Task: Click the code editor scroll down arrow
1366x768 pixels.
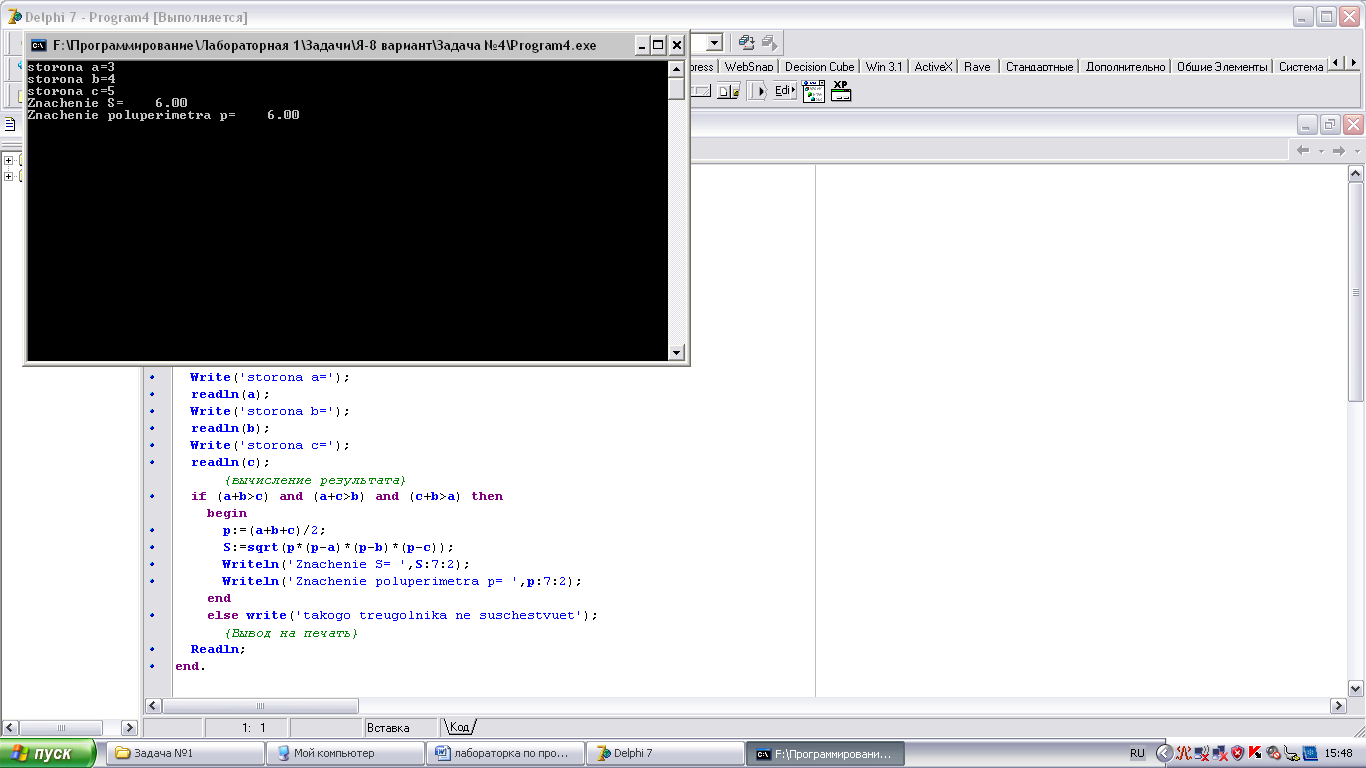Action: pos(1356,688)
